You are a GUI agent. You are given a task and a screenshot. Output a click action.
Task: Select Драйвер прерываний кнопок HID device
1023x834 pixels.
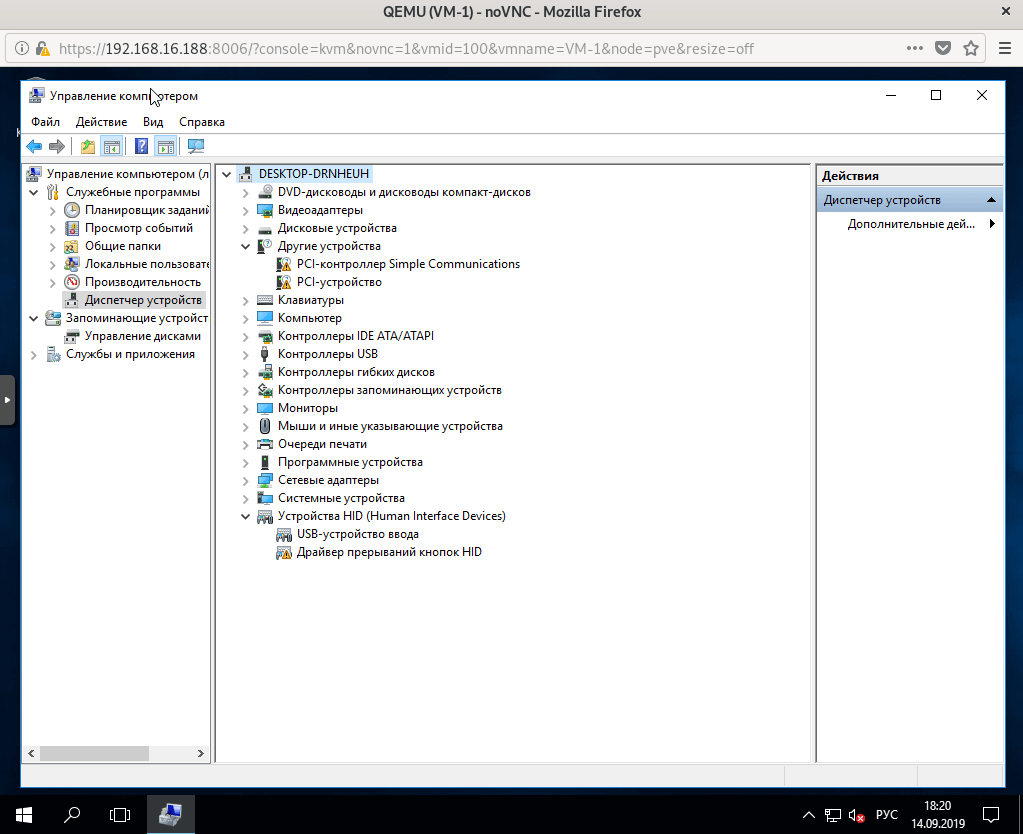(x=389, y=552)
